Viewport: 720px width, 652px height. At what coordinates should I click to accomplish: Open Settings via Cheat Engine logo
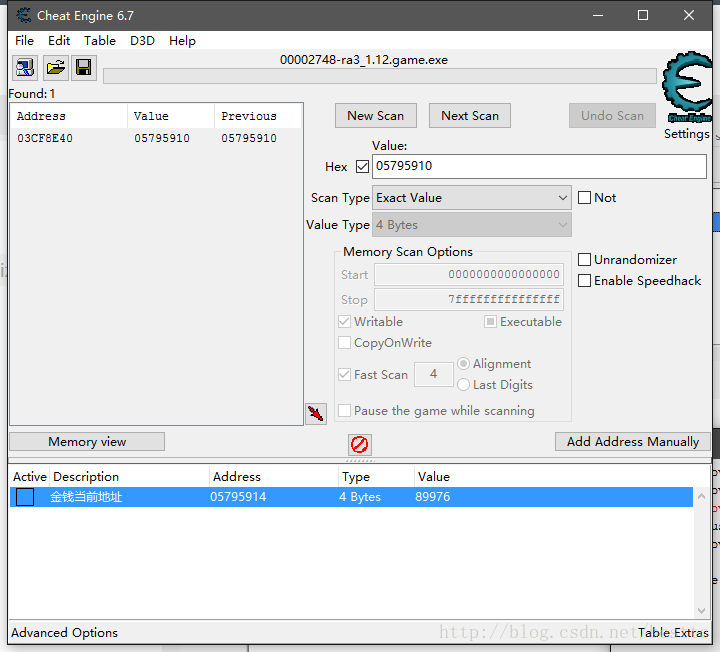[687, 87]
